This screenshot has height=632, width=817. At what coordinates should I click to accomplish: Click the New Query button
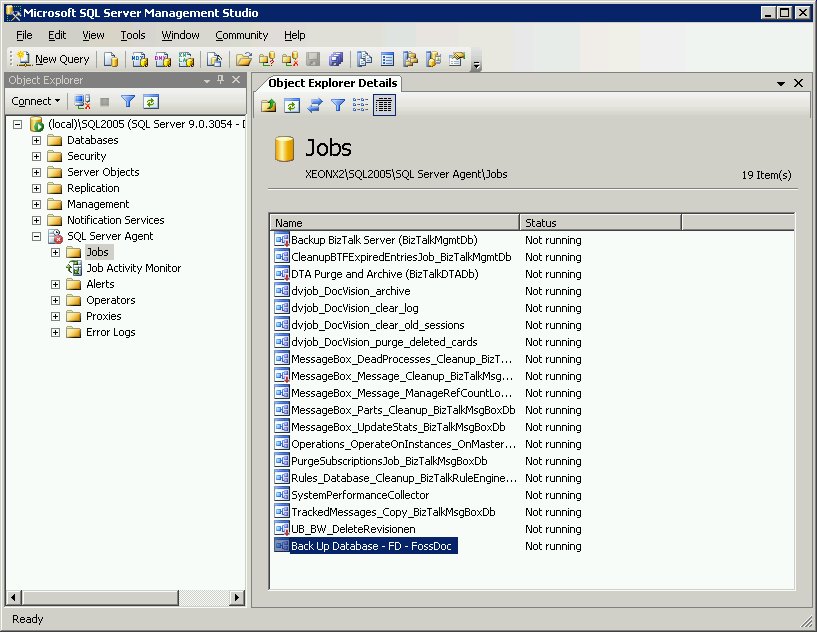point(53,59)
